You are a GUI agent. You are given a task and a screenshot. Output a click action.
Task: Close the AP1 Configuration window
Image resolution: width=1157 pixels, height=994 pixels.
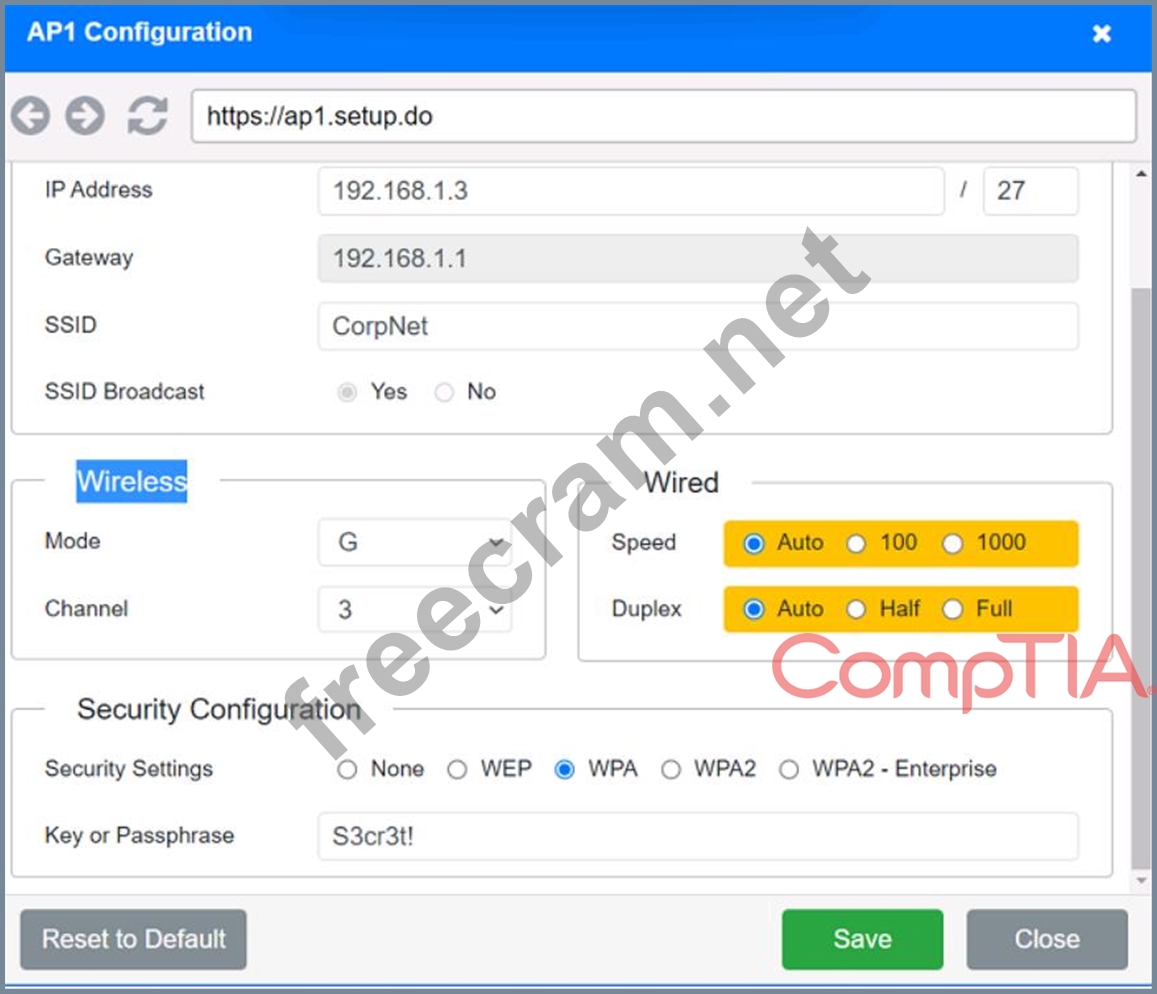pyautogui.click(x=1101, y=34)
